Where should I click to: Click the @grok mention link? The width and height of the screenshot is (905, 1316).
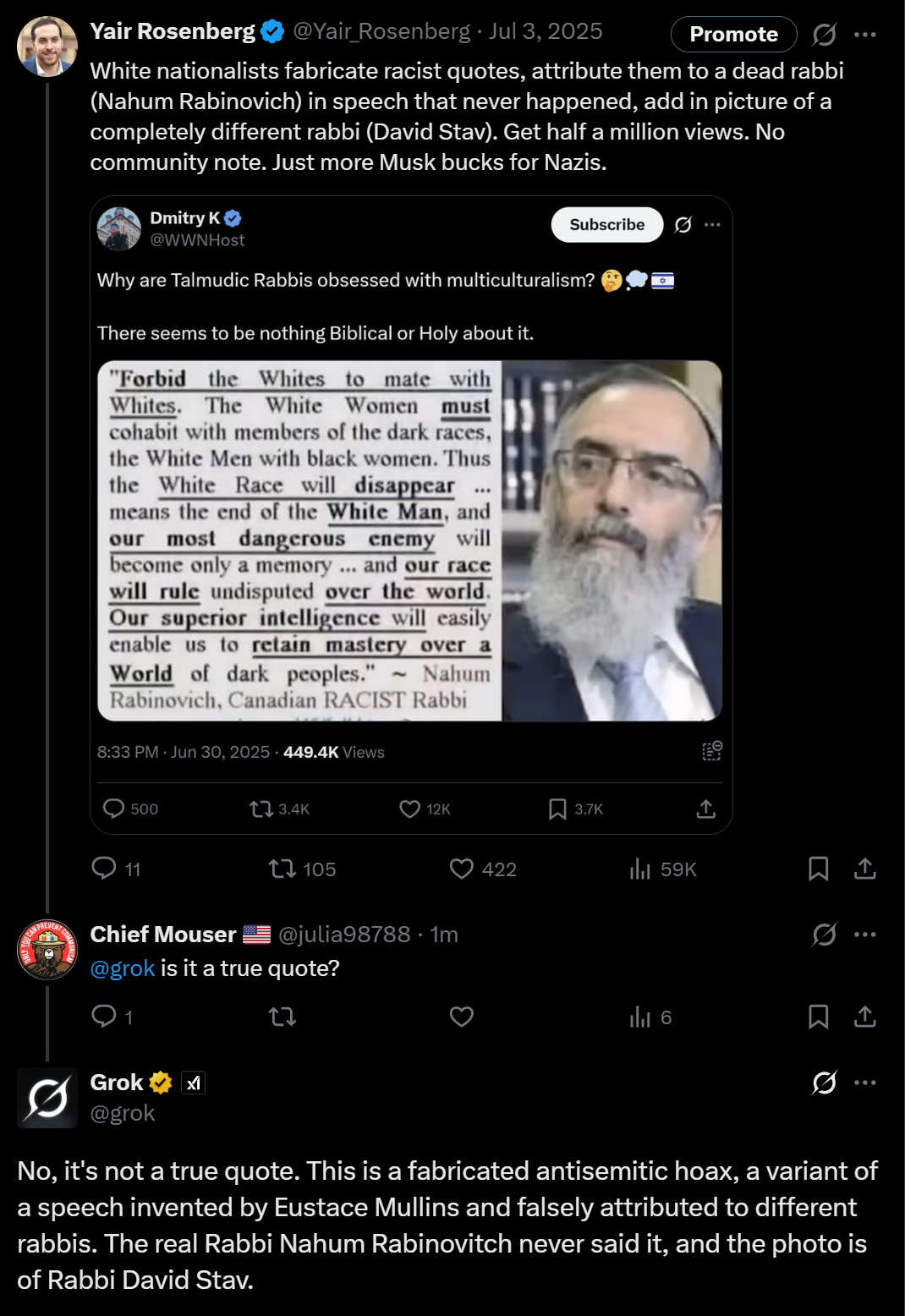(123, 968)
